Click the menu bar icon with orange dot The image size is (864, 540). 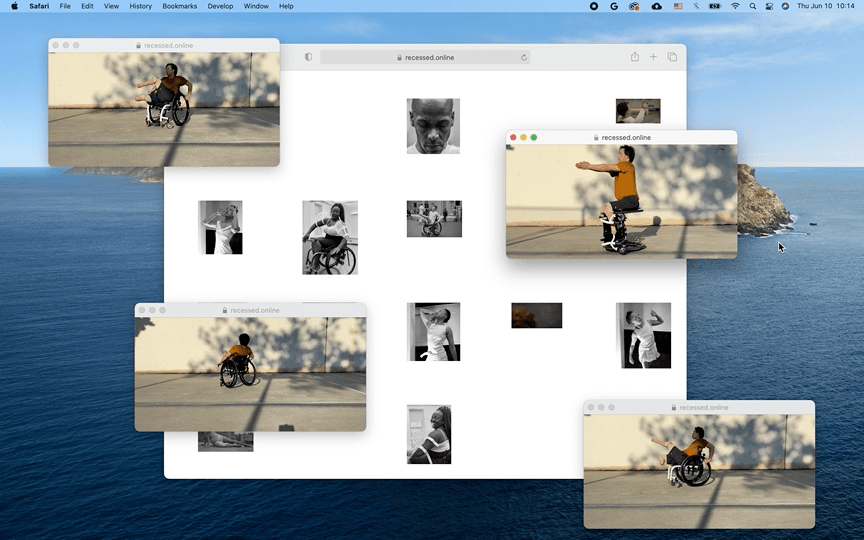click(634, 6)
